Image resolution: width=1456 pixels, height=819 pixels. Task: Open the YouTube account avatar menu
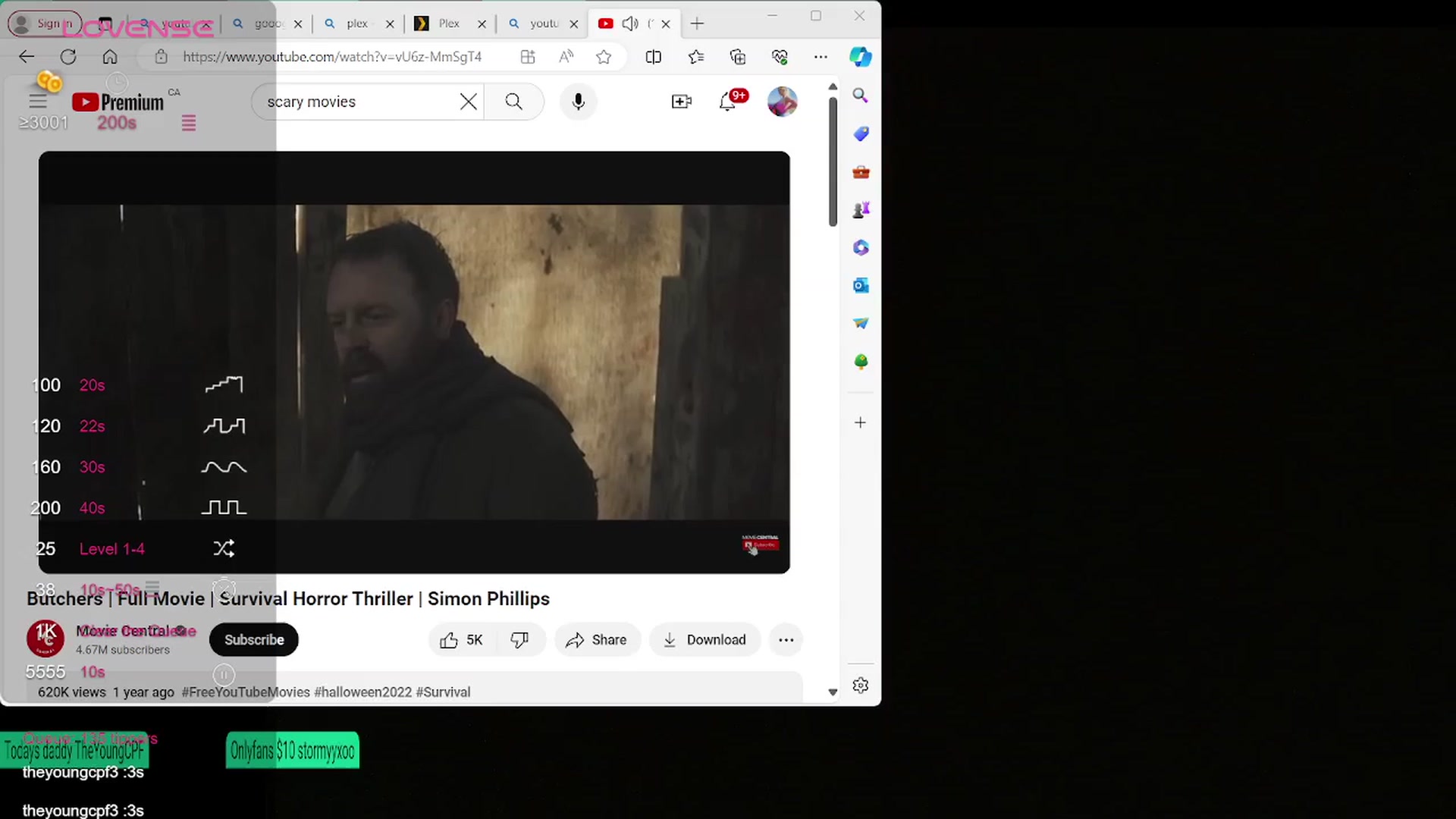[782, 102]
